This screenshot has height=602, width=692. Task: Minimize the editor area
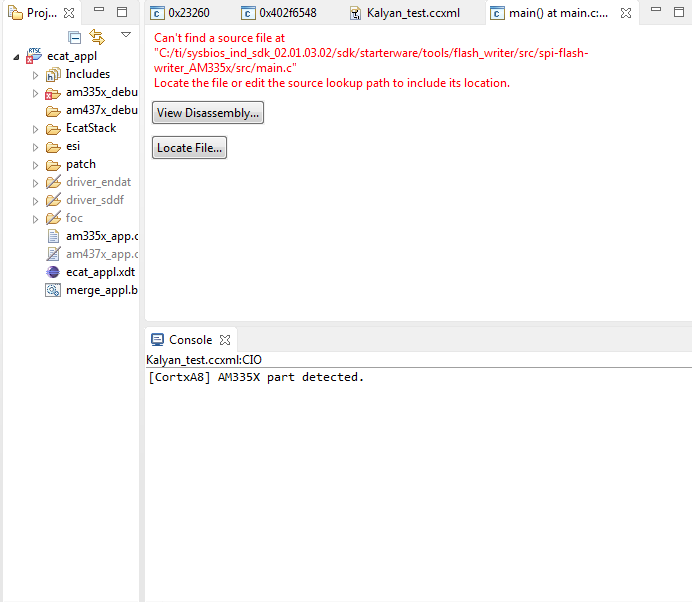pyautogui.click(x=656, y=9)
